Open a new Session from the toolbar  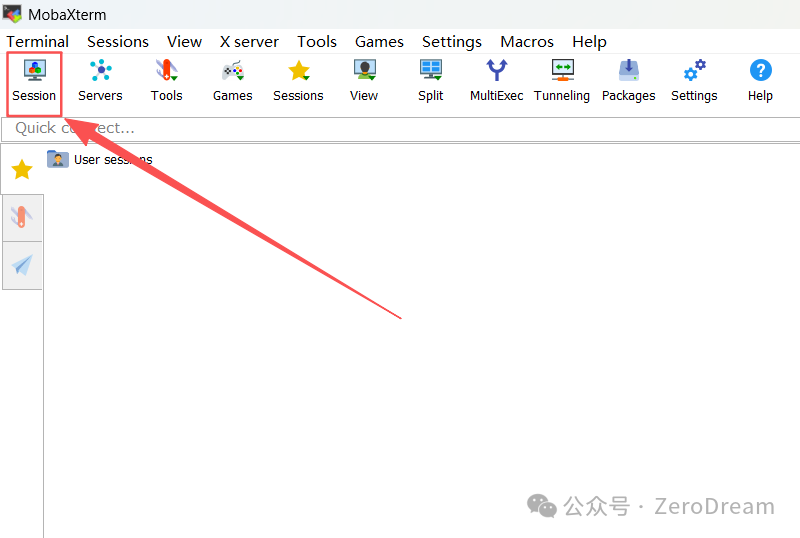[34, 82]
